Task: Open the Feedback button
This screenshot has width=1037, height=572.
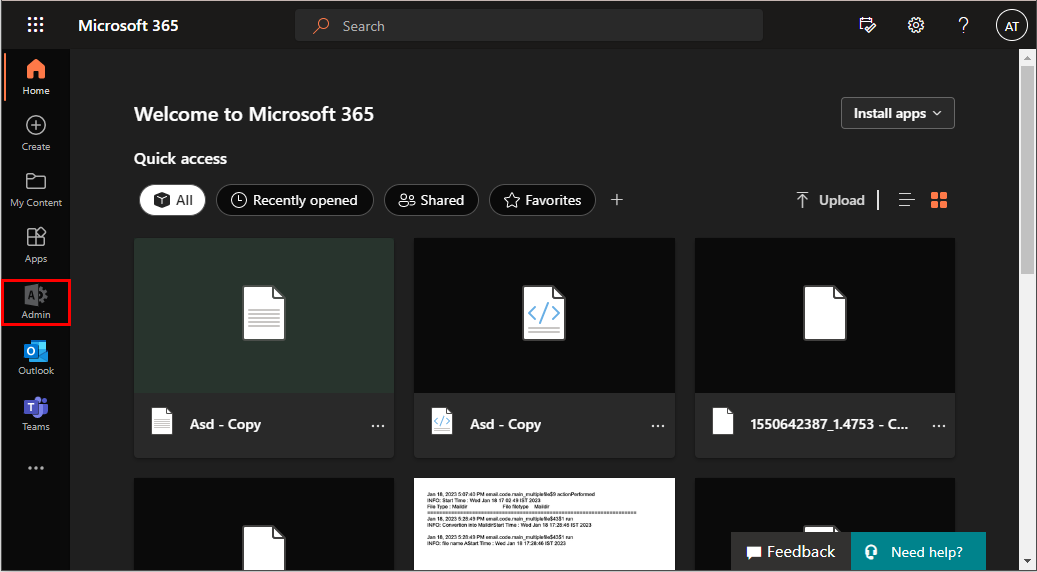Action: pos(791,552)
